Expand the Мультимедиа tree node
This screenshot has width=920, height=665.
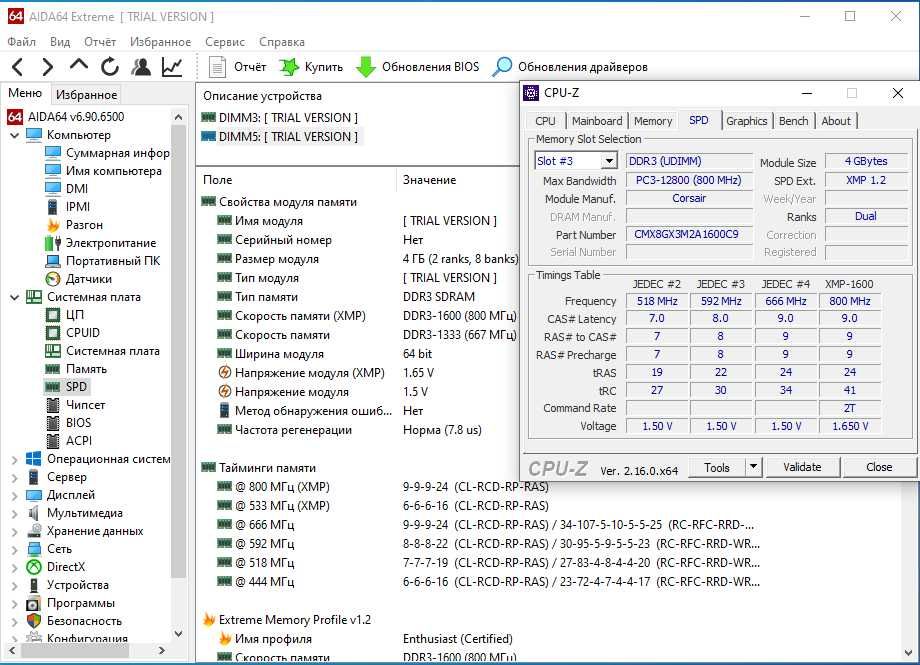[15, 514]
